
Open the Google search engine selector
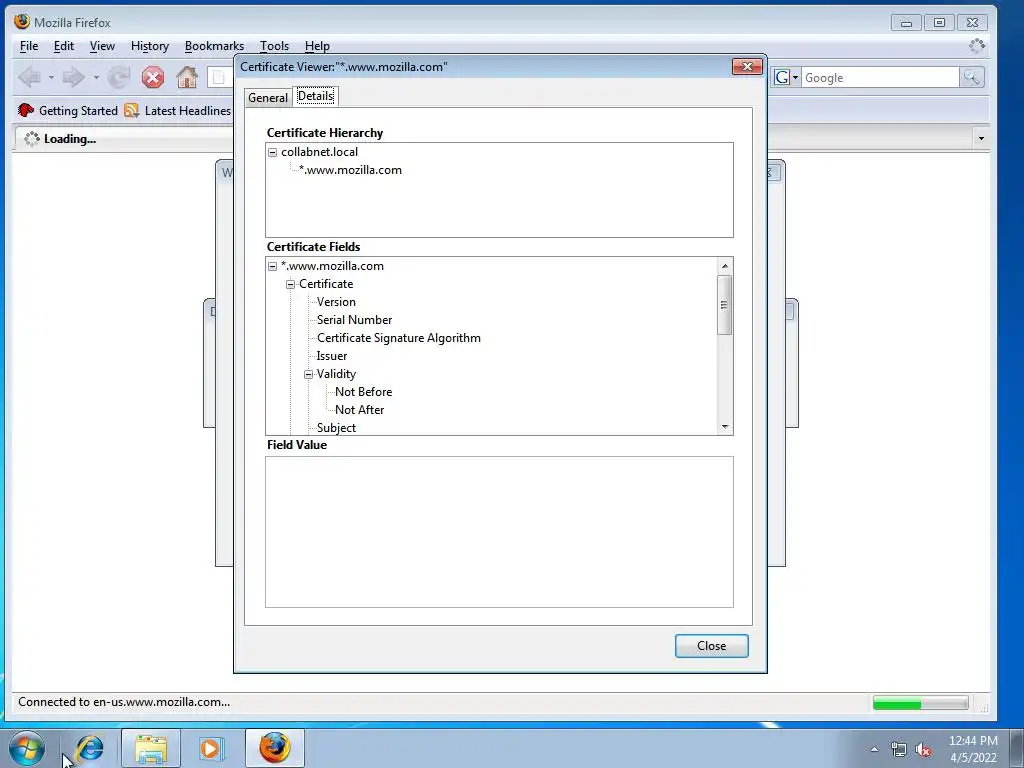[786, 77]
